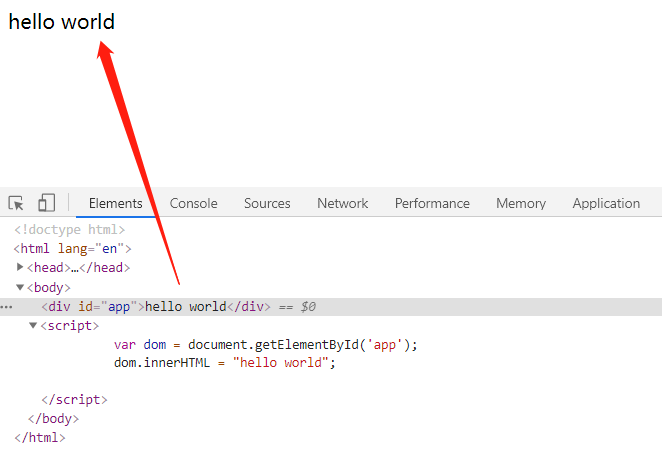Screen dimensions: 662x454
Task: Open the Sources tab
Action: 267,203
